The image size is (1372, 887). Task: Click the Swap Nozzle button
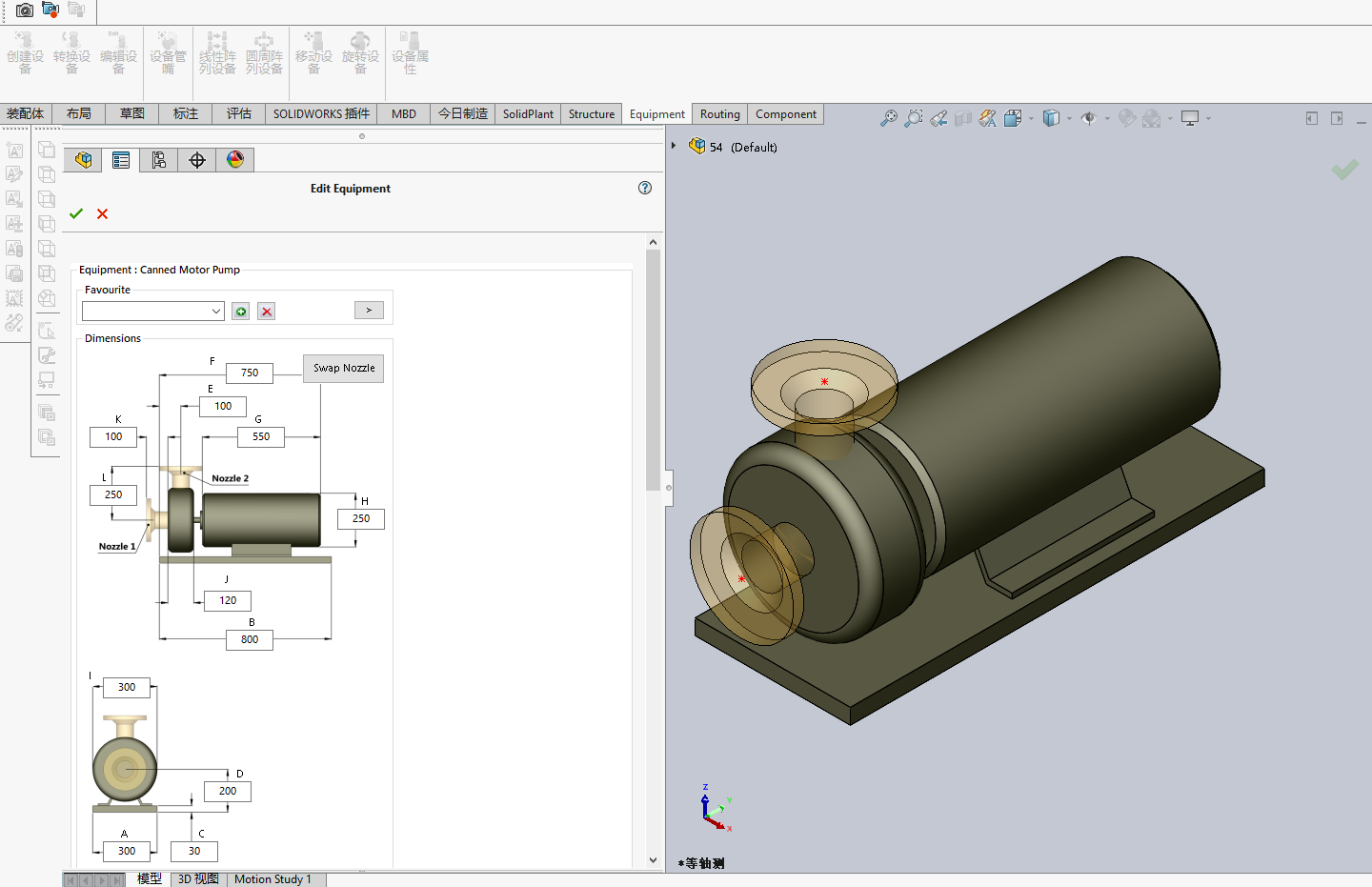coord(344,368)
